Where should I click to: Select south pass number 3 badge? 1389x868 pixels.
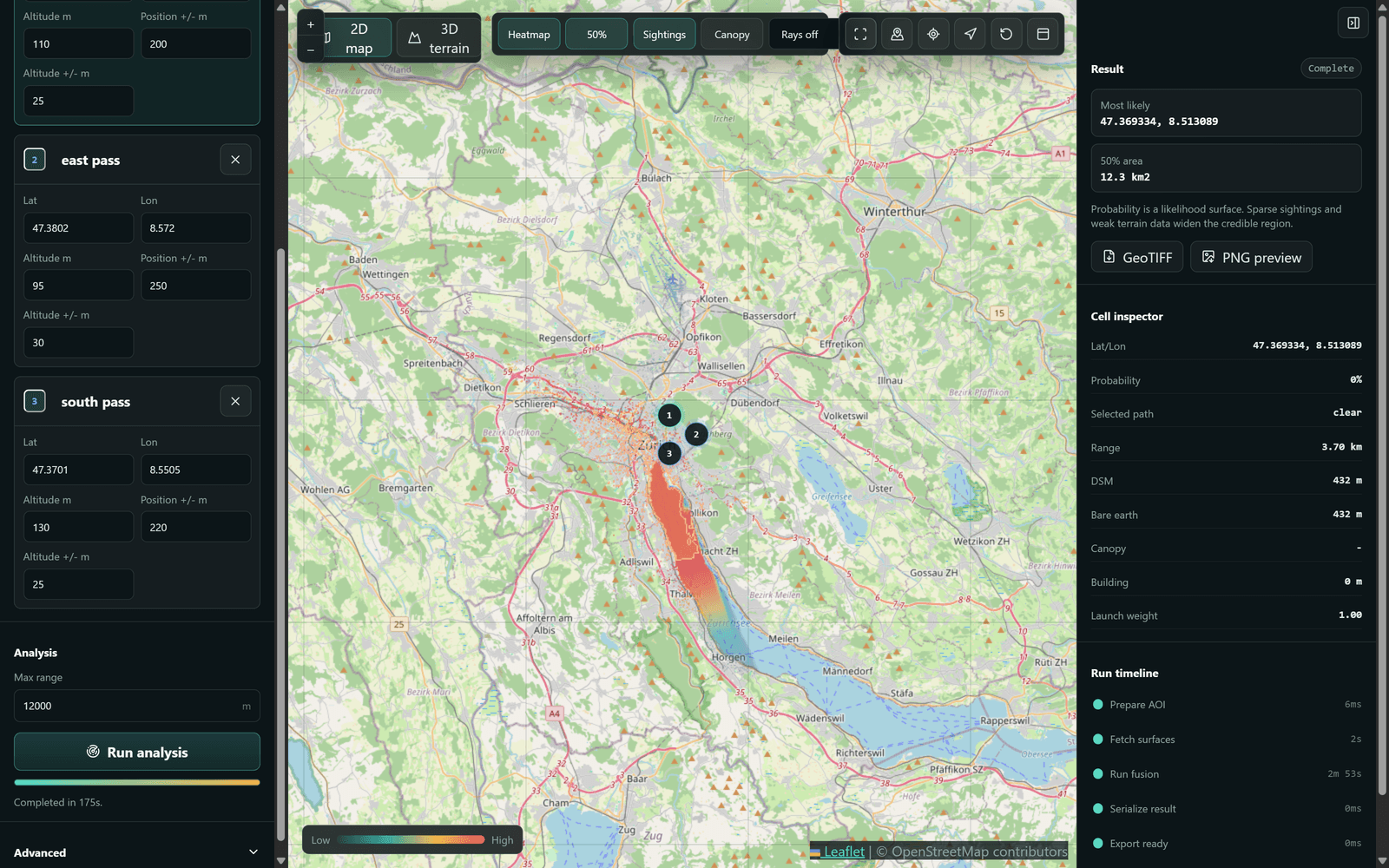coord(35,401)
